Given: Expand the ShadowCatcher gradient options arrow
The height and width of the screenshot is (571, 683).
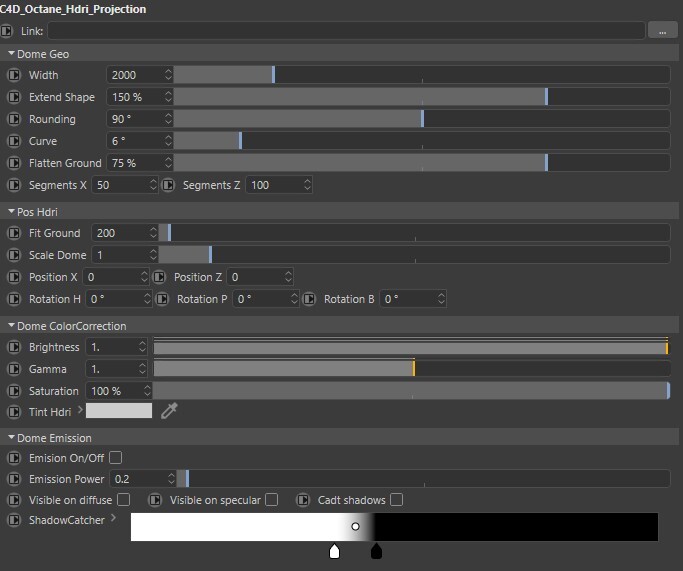Looking at the screenshot, I should (113, 518).
